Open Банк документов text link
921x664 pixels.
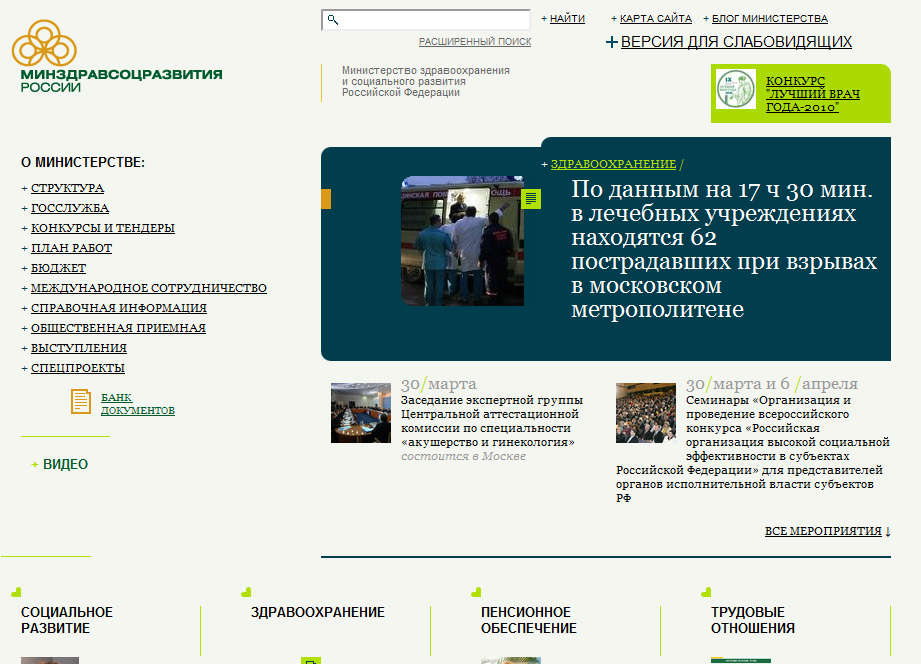pos(137,404)
